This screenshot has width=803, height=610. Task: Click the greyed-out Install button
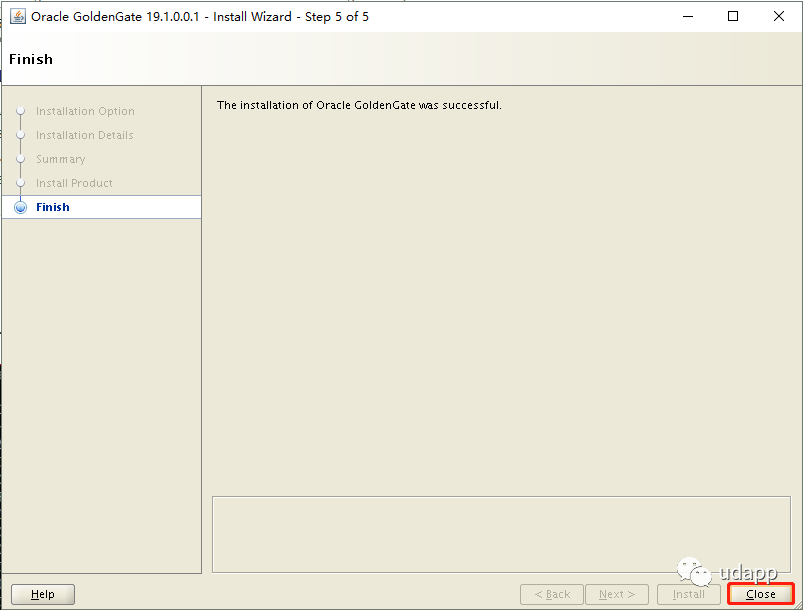688,594
